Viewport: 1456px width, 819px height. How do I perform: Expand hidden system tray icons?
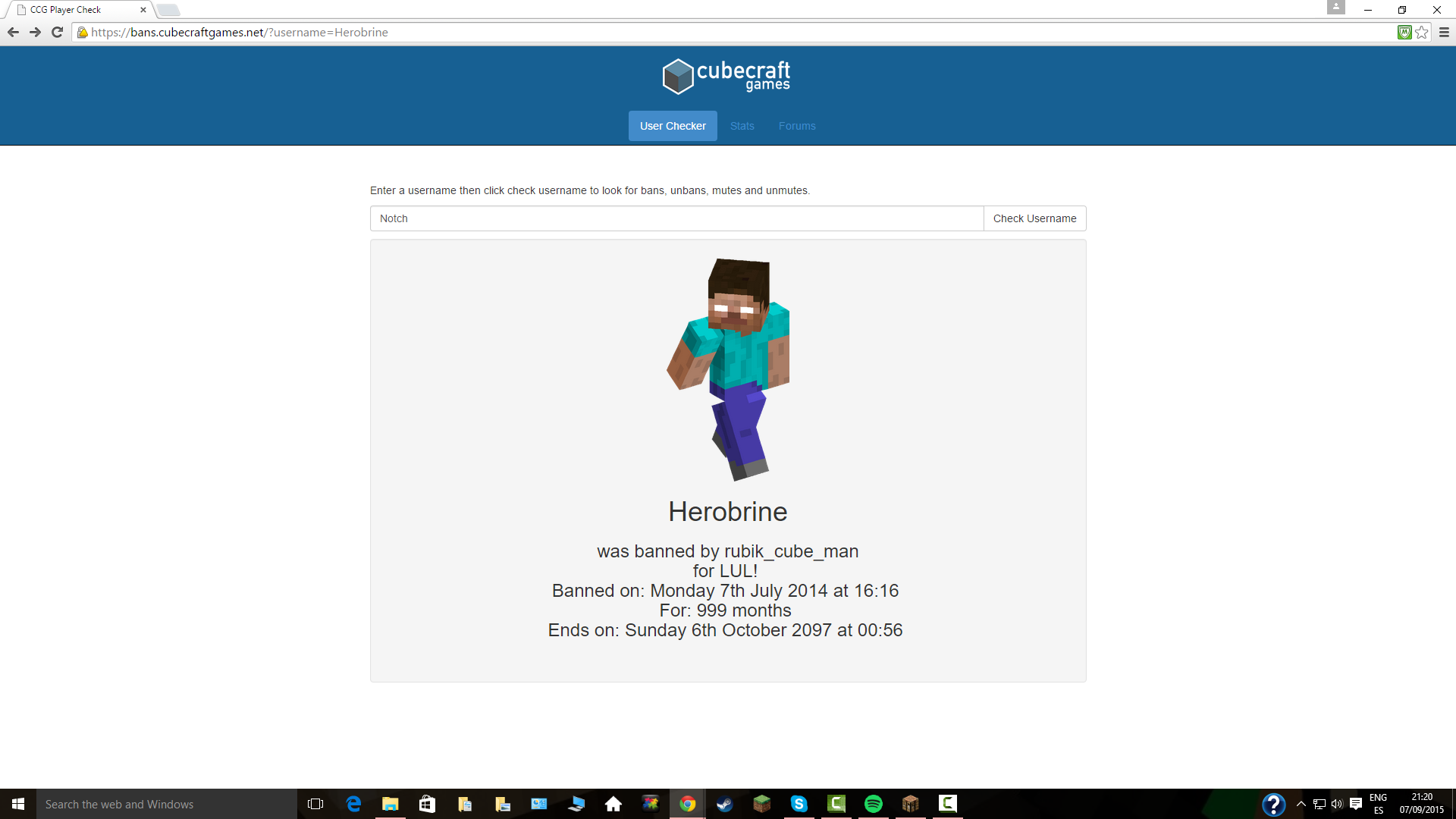(1301, 804)
